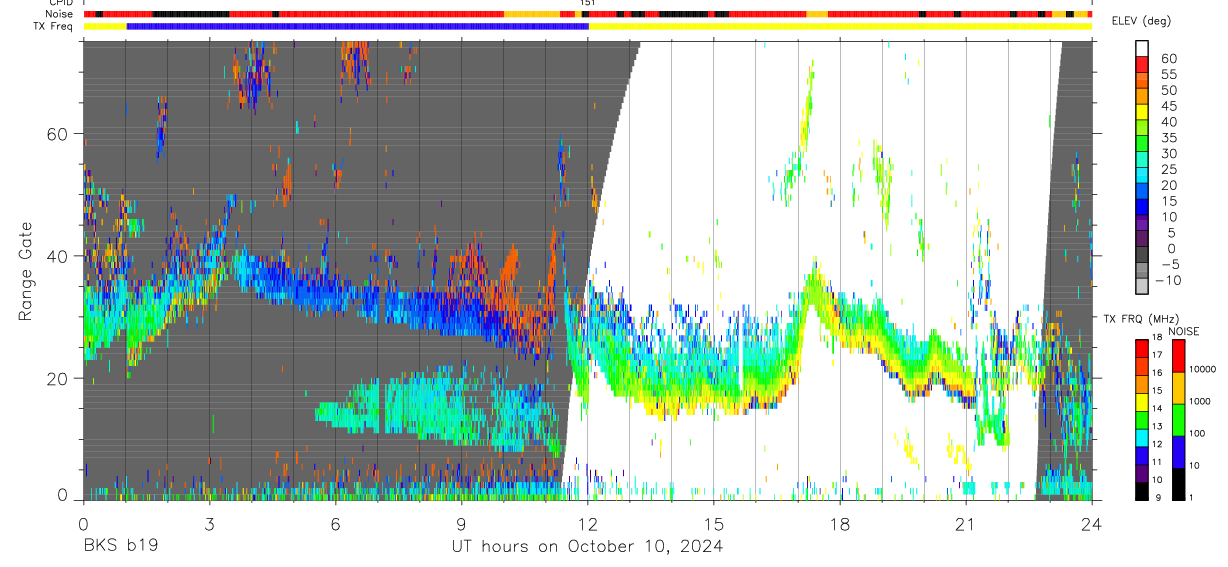Screen dimensions: 1228x567
Task: Click the '12' tick label on UT hours axis
Action: tap(588, 523)
